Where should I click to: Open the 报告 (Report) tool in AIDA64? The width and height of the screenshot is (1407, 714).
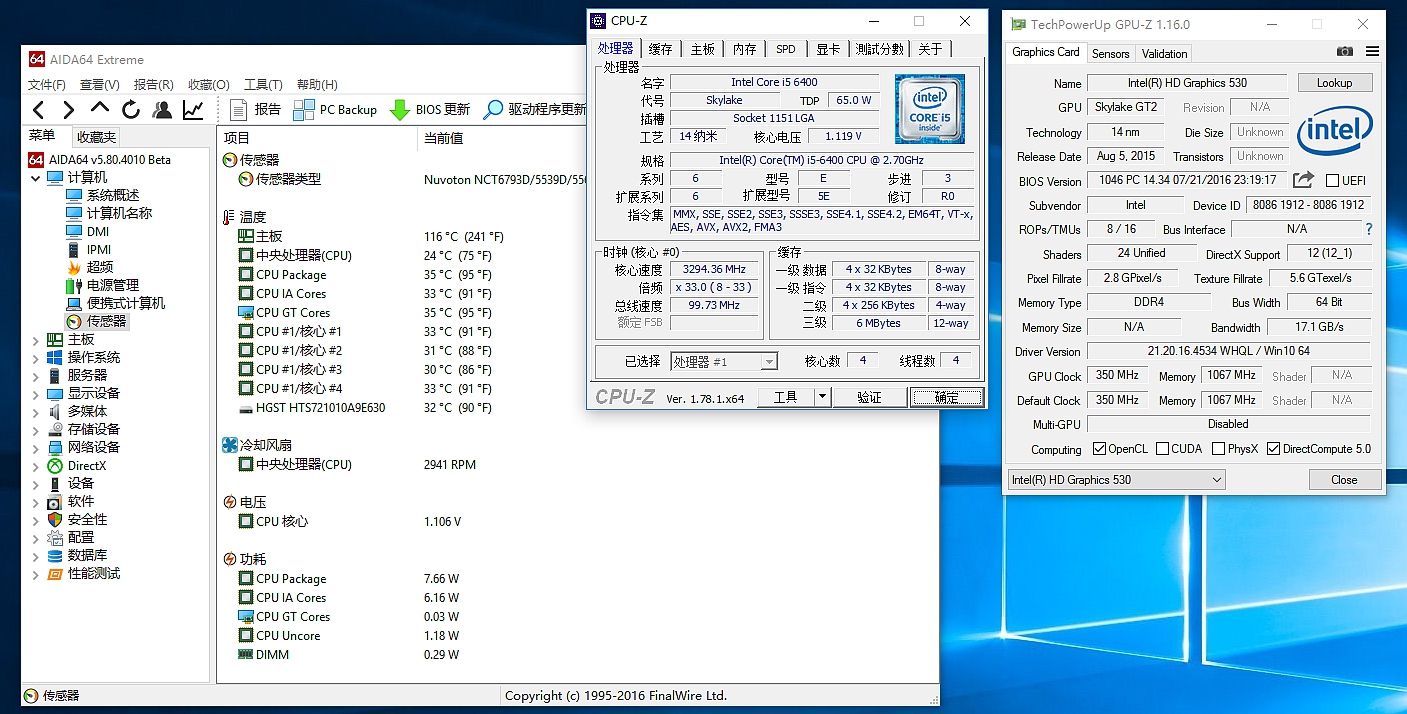(x=254, y=108)
